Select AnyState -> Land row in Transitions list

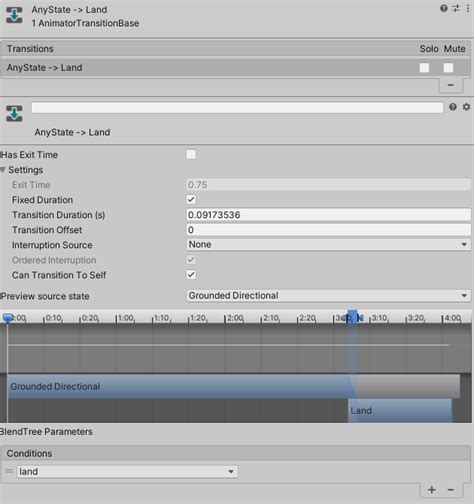[235, 68]
